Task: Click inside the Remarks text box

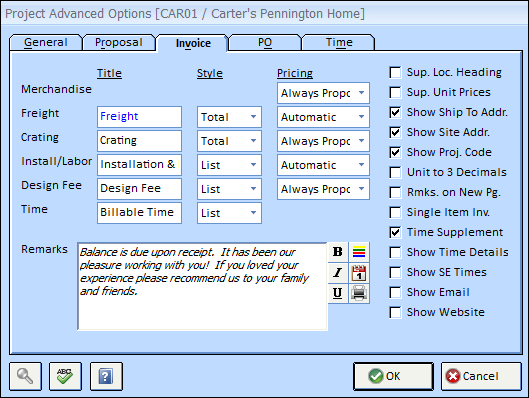Action: click(202, 286)
